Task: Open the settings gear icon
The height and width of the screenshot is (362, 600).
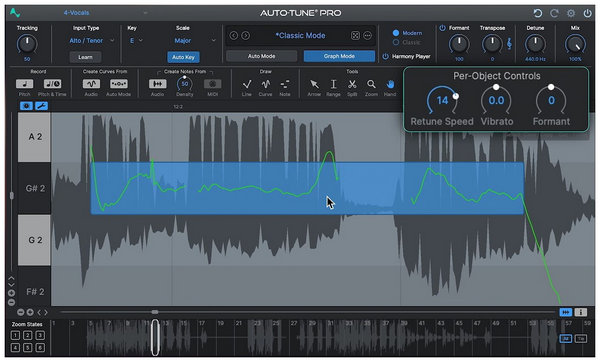Action: tap(571, 13)
